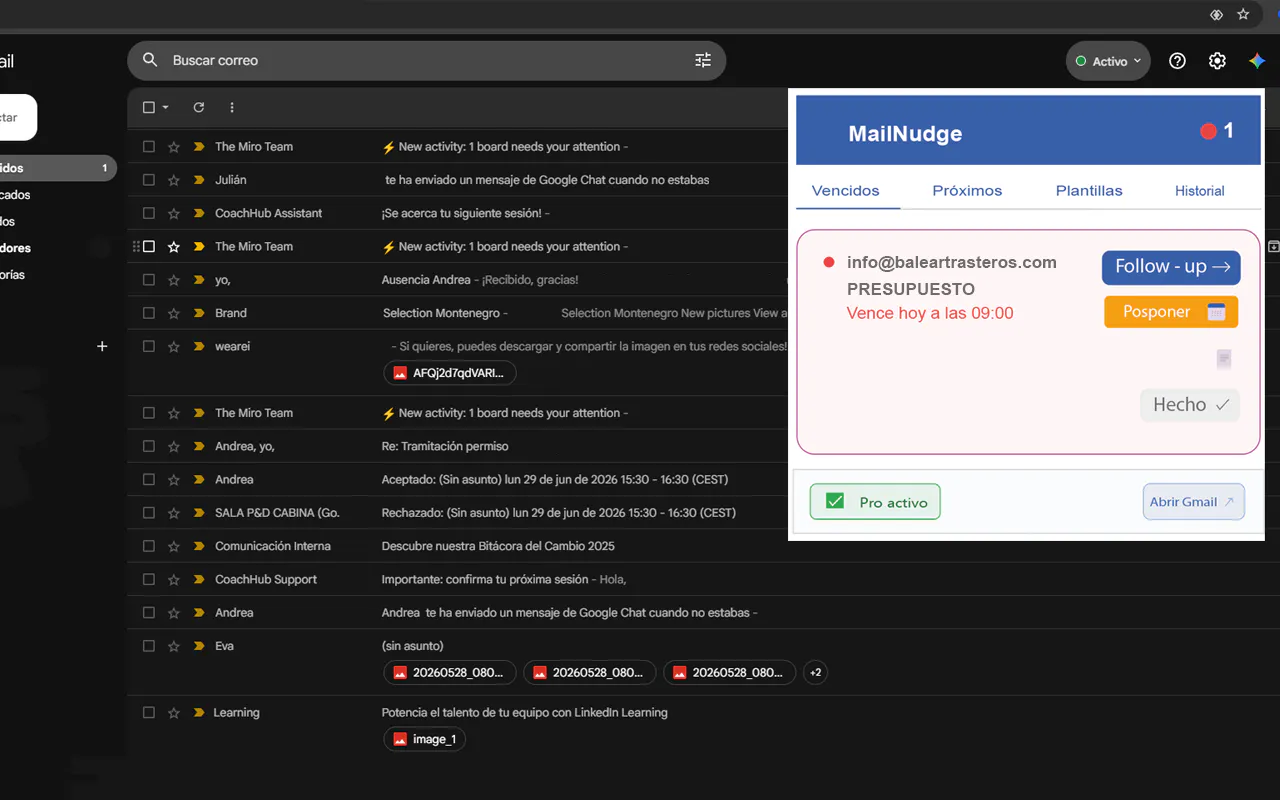
Task: Click the search magnifier icon in Buscar correo
Action: point(150,60)
